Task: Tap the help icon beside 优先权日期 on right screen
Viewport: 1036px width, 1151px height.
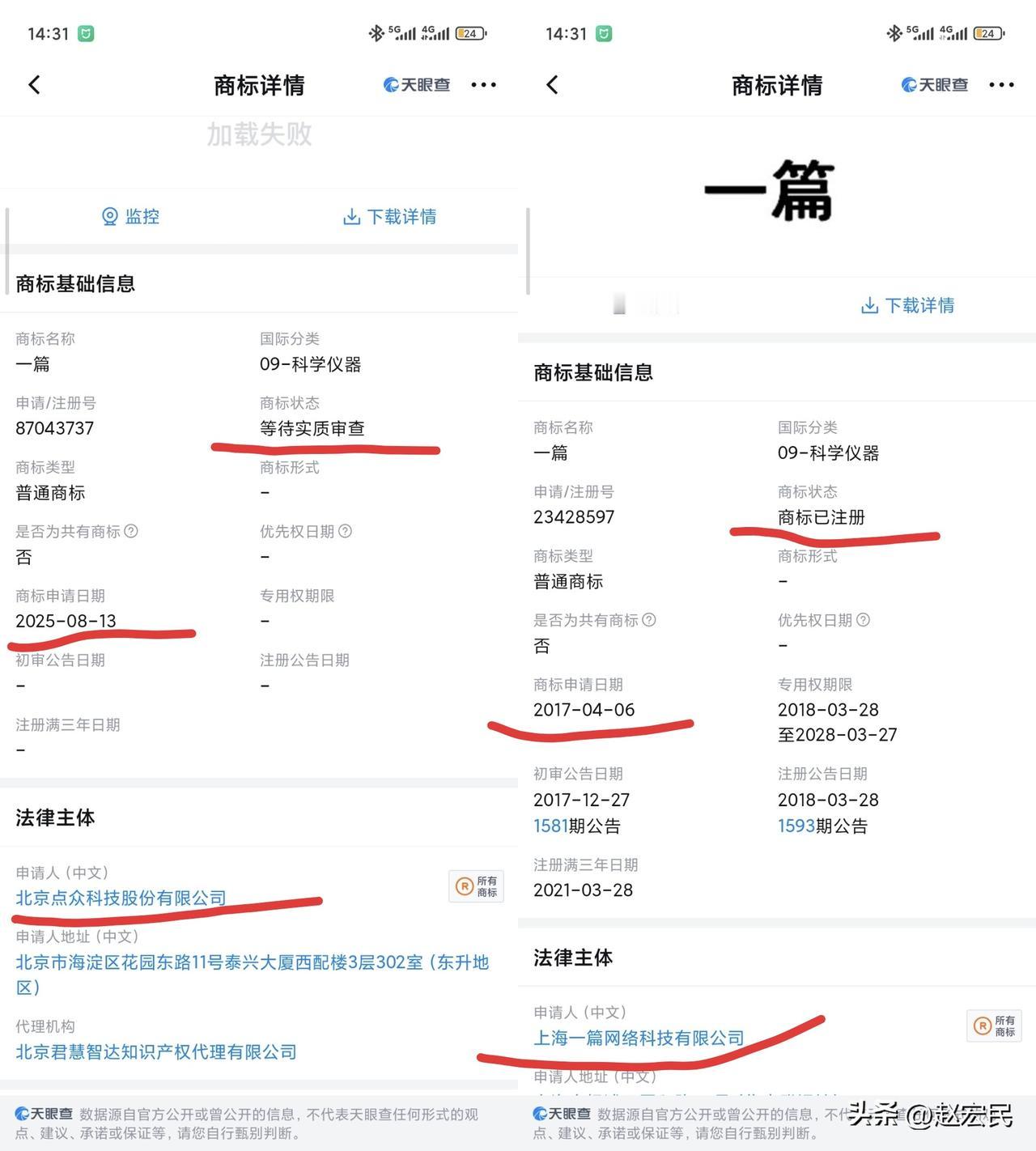Action: [x=863, y=620]
